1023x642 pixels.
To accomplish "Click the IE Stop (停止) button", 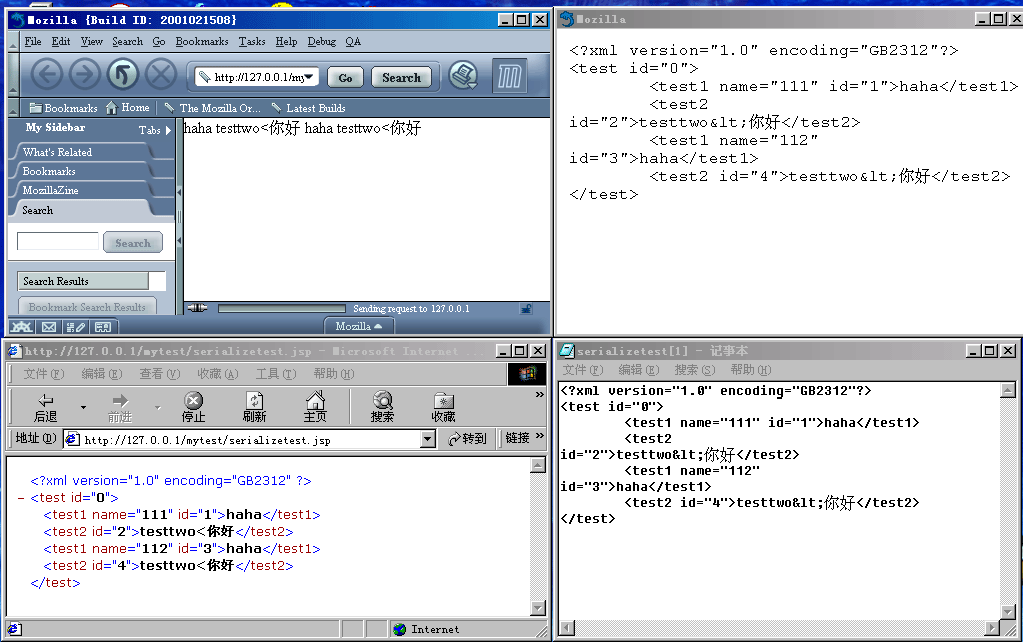I will pos(193,408).
